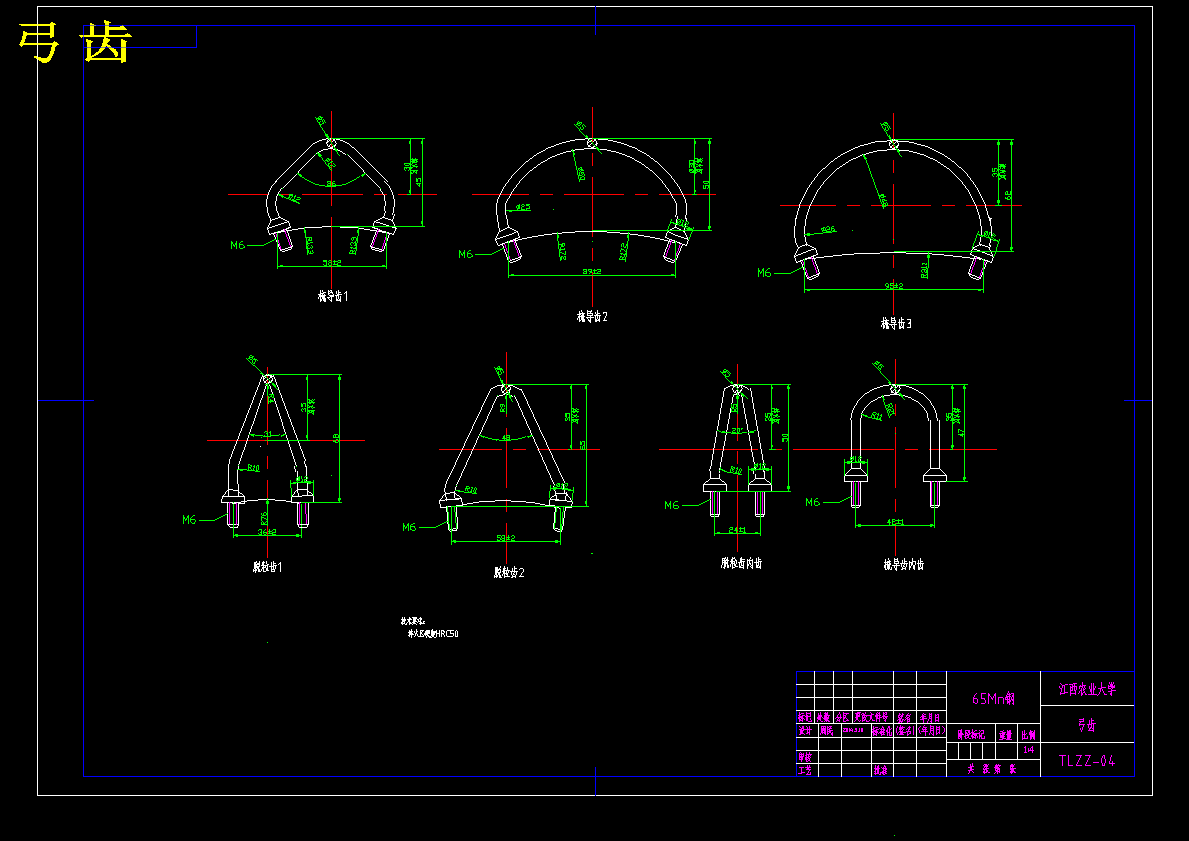1189x841 pixels.
Task: Click the 重量 header in title block
Action: [1005, 735]
